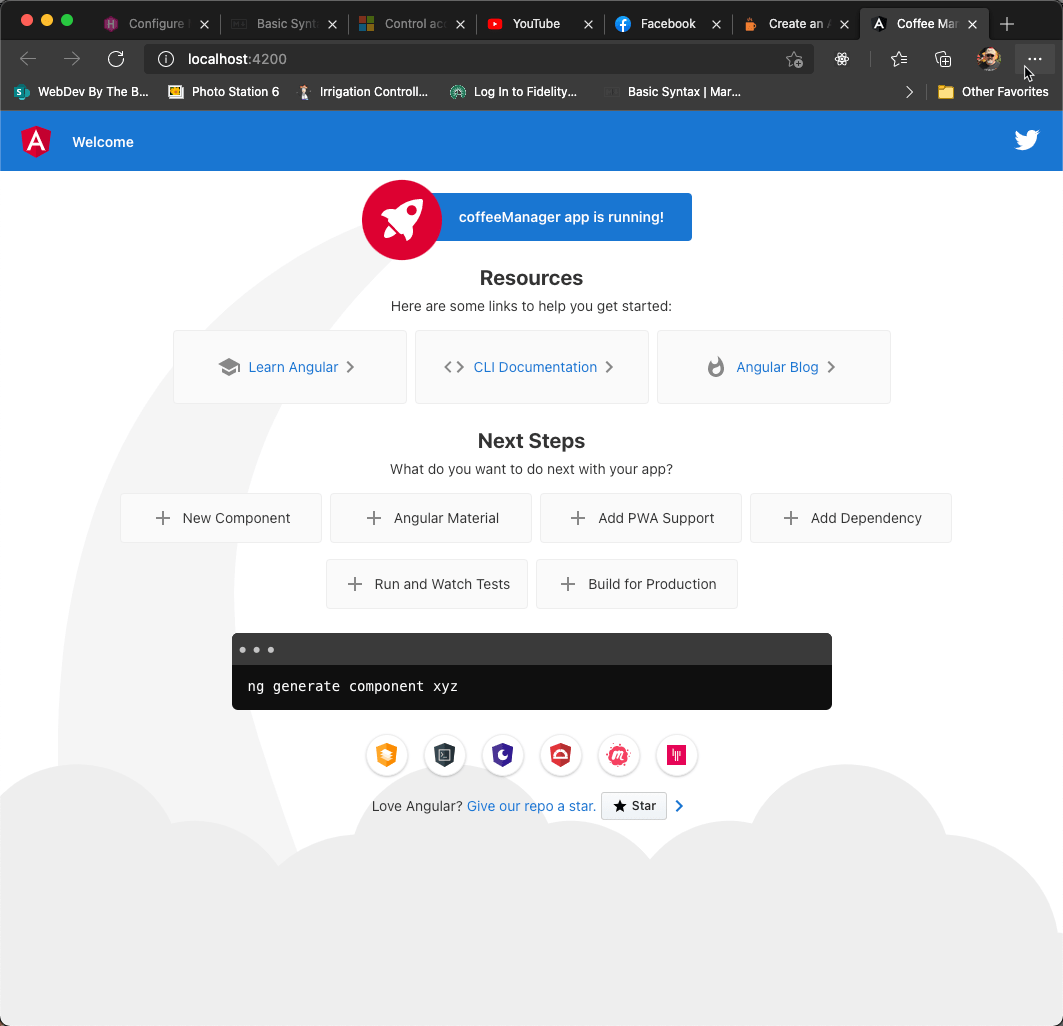Viewport: 1063px width, 1026px height.
Task: Click the chevron next to CLI Documentation
Action: click(609, 367)
